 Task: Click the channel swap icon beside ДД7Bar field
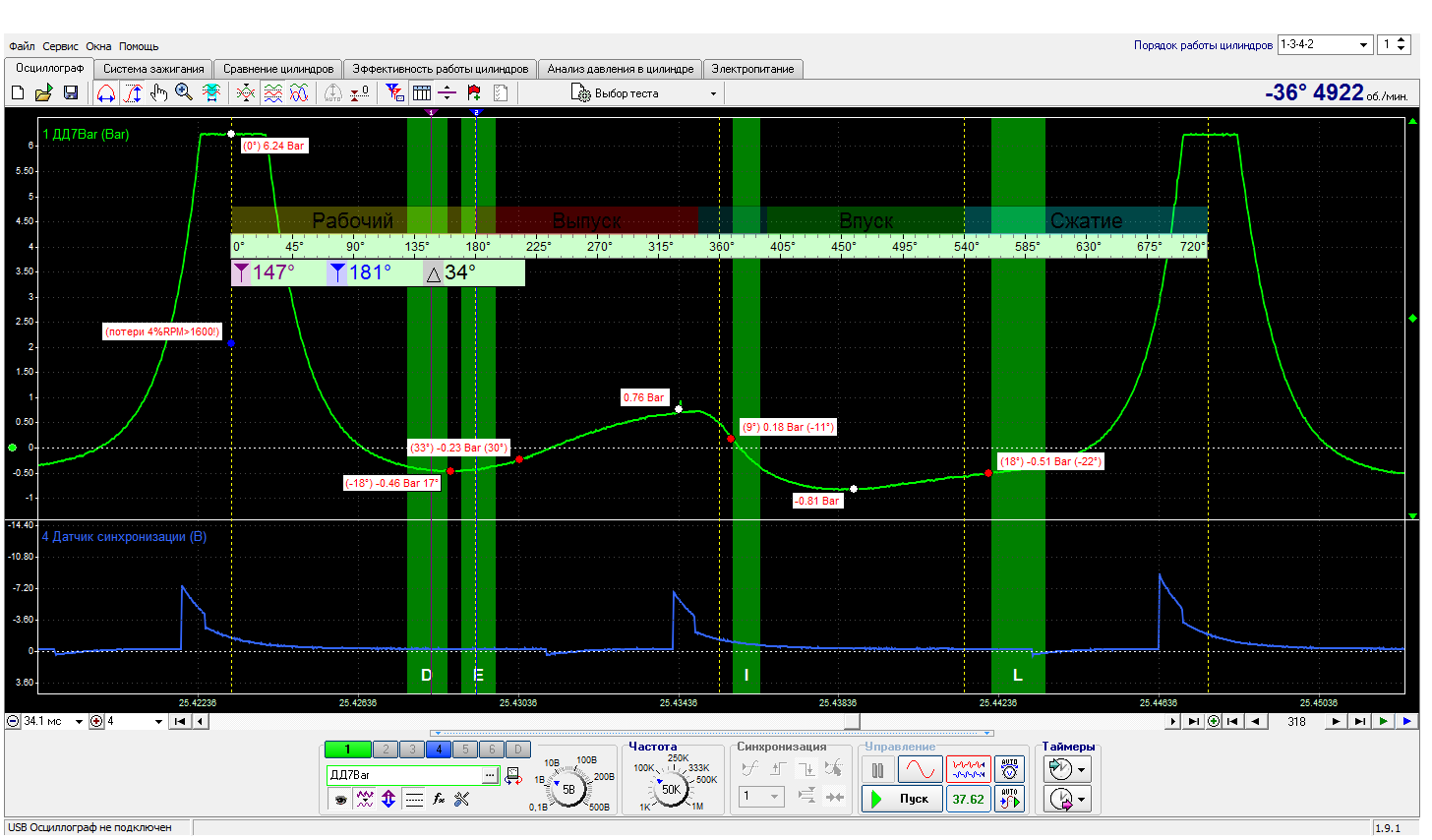click(x=513, y=776)
